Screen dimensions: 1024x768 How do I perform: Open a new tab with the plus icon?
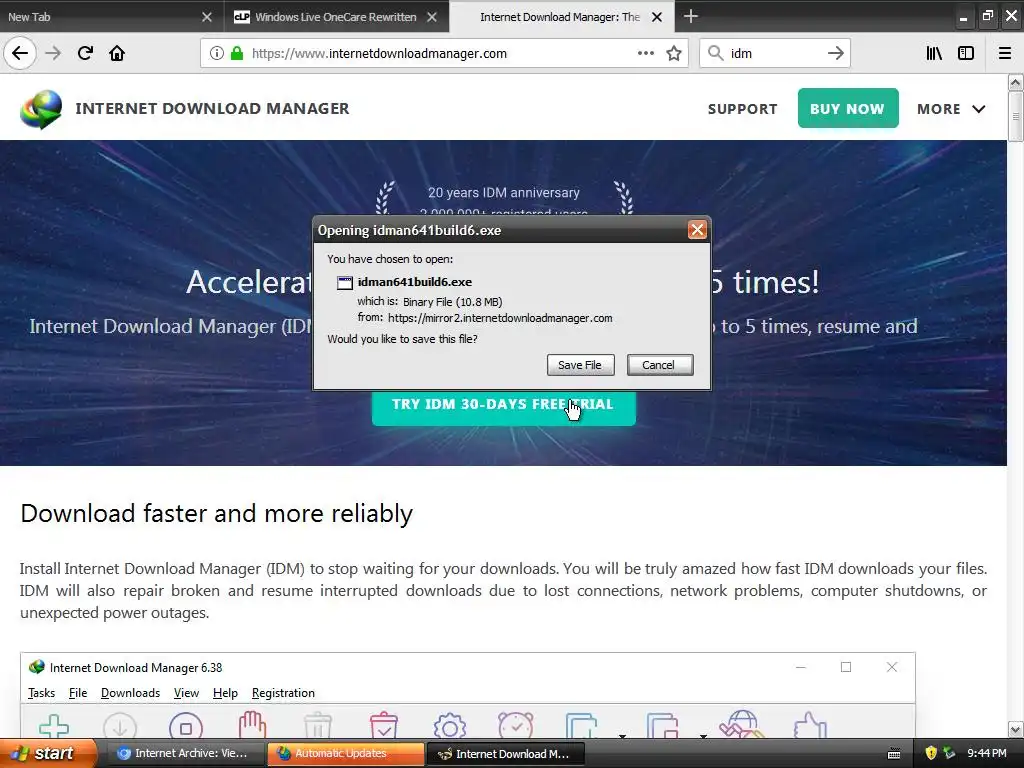pos(691,16)
